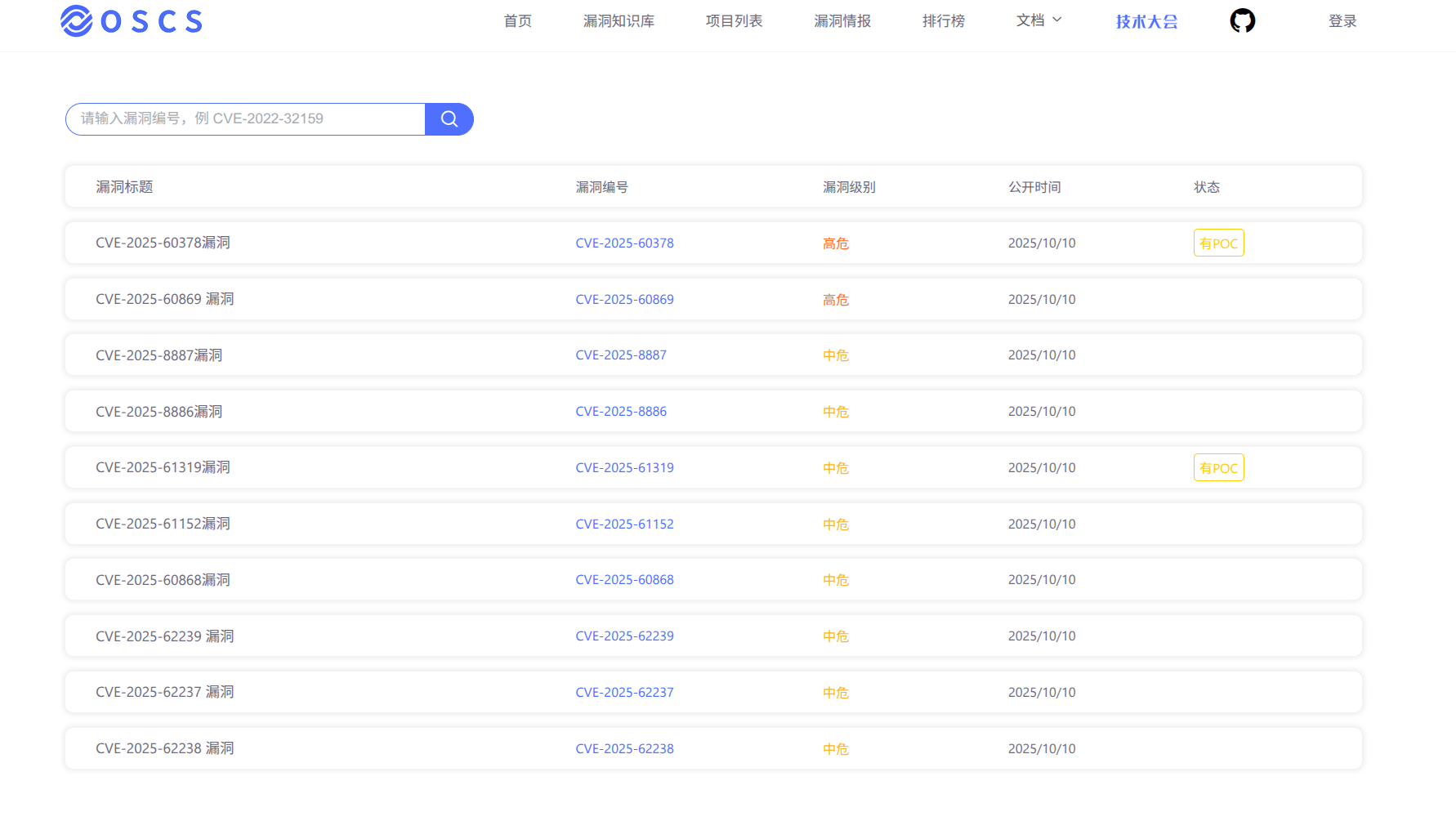Follow the CVE-2025-61152 ID link
The width and height of the screenshot is (1456, 830).
(624, 524)
